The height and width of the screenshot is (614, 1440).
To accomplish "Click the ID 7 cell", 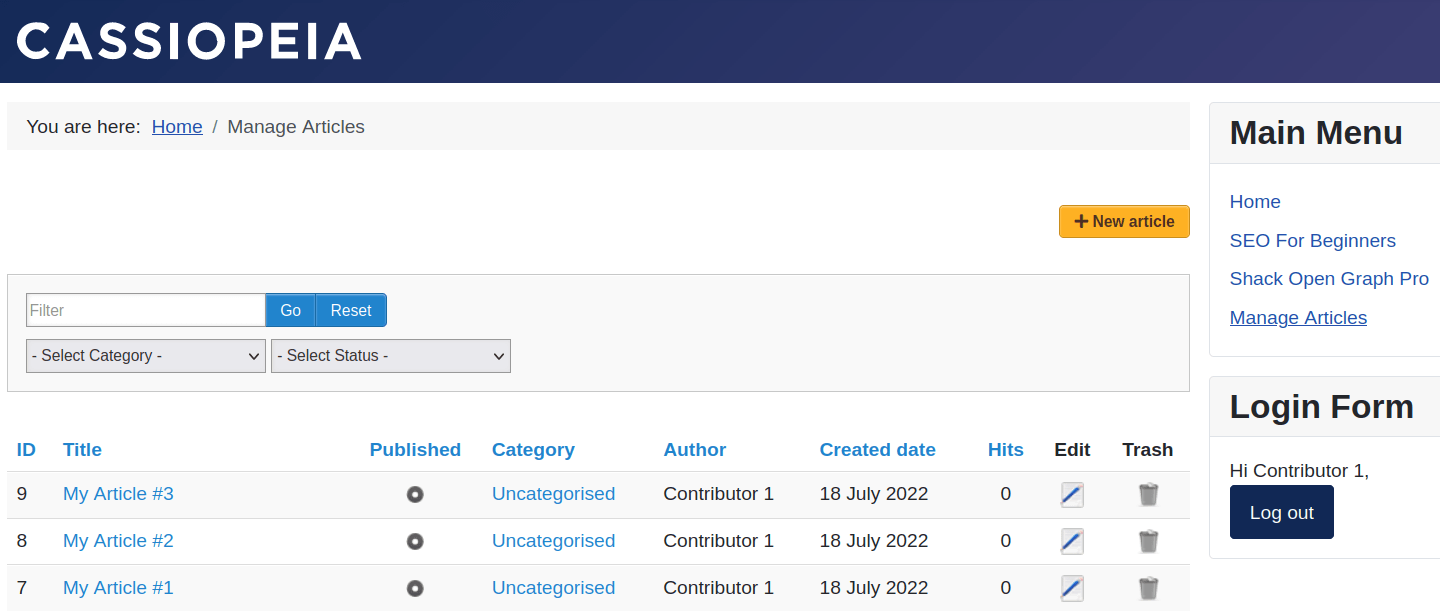I will pyautogui.click(x=22, y=588).
